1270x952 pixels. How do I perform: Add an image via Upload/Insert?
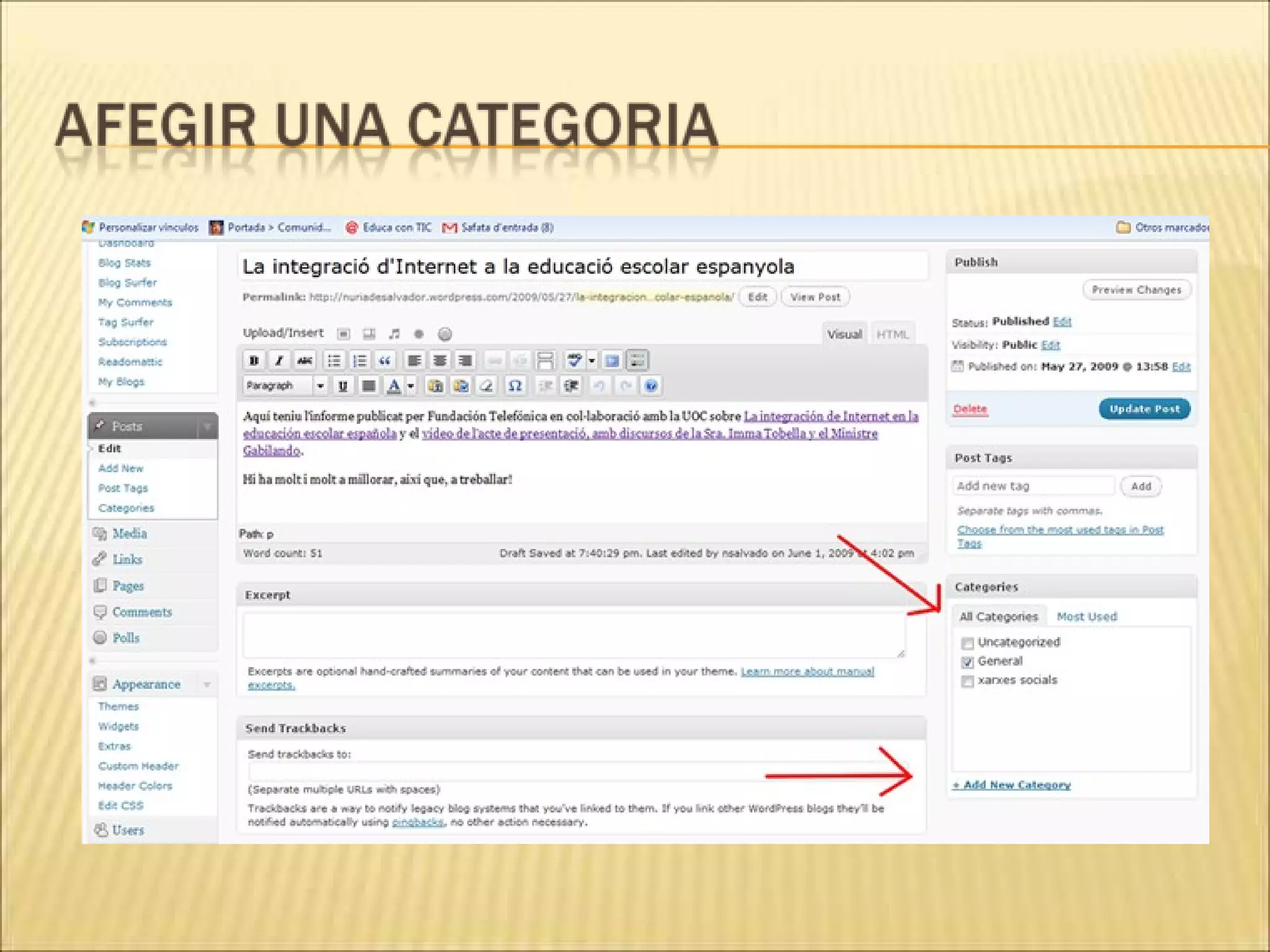pos(344,334)
